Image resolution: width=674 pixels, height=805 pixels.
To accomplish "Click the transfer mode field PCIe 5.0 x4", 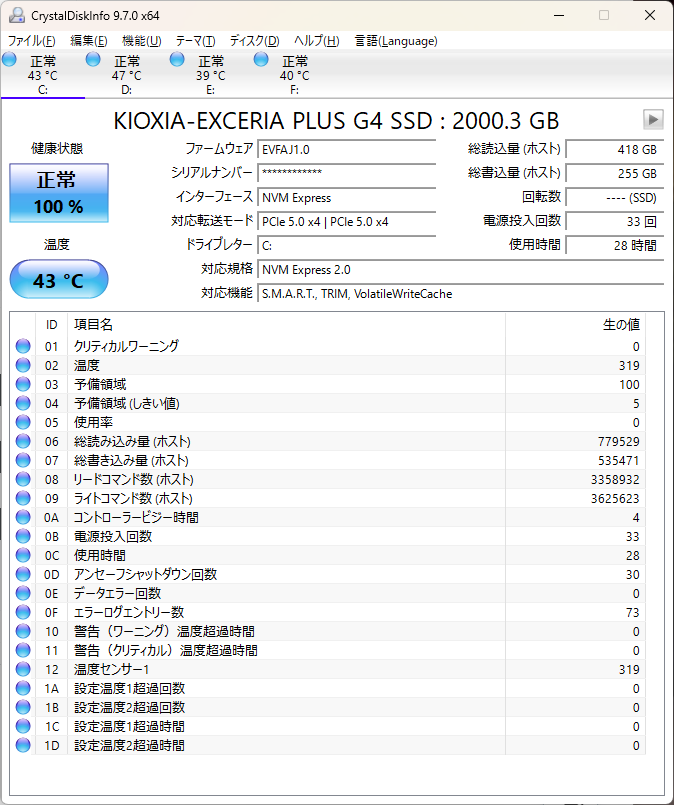I will click(x=346, y=222).
